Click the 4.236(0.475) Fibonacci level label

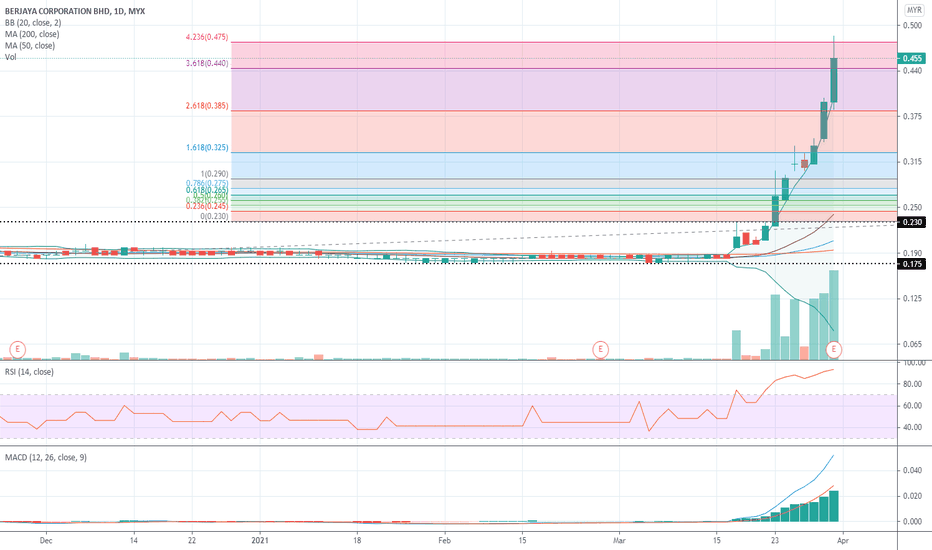click(x=207, y=37)
